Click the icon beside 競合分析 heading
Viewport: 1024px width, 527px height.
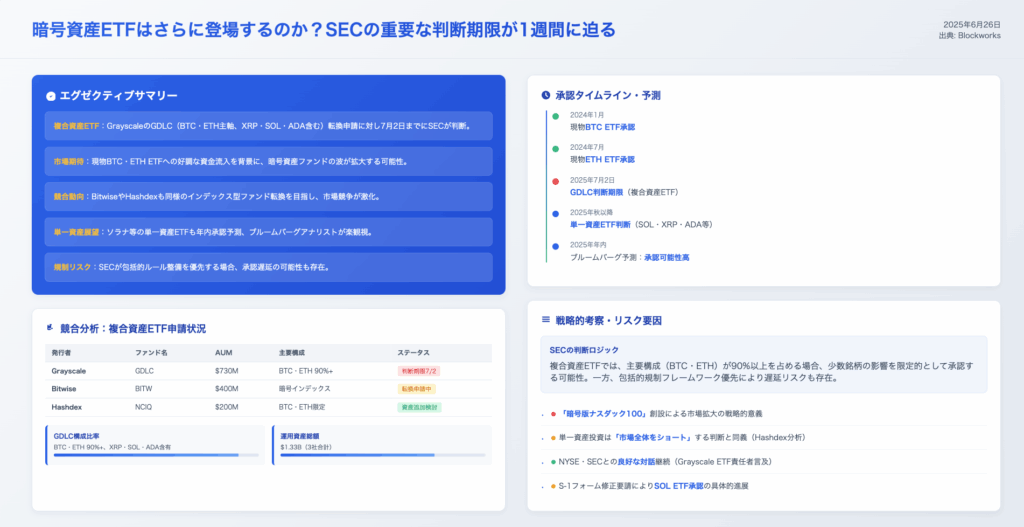pos(50,328)
